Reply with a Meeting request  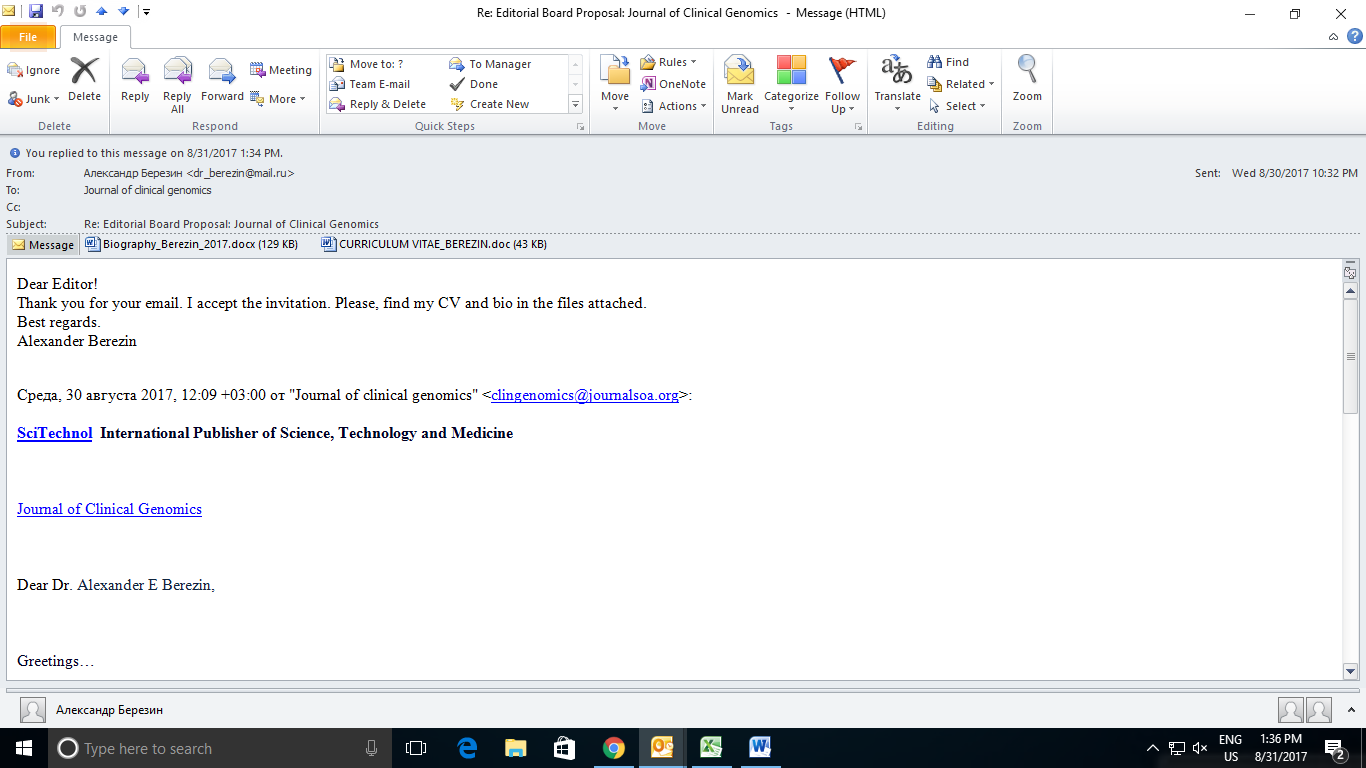(281, 70)
